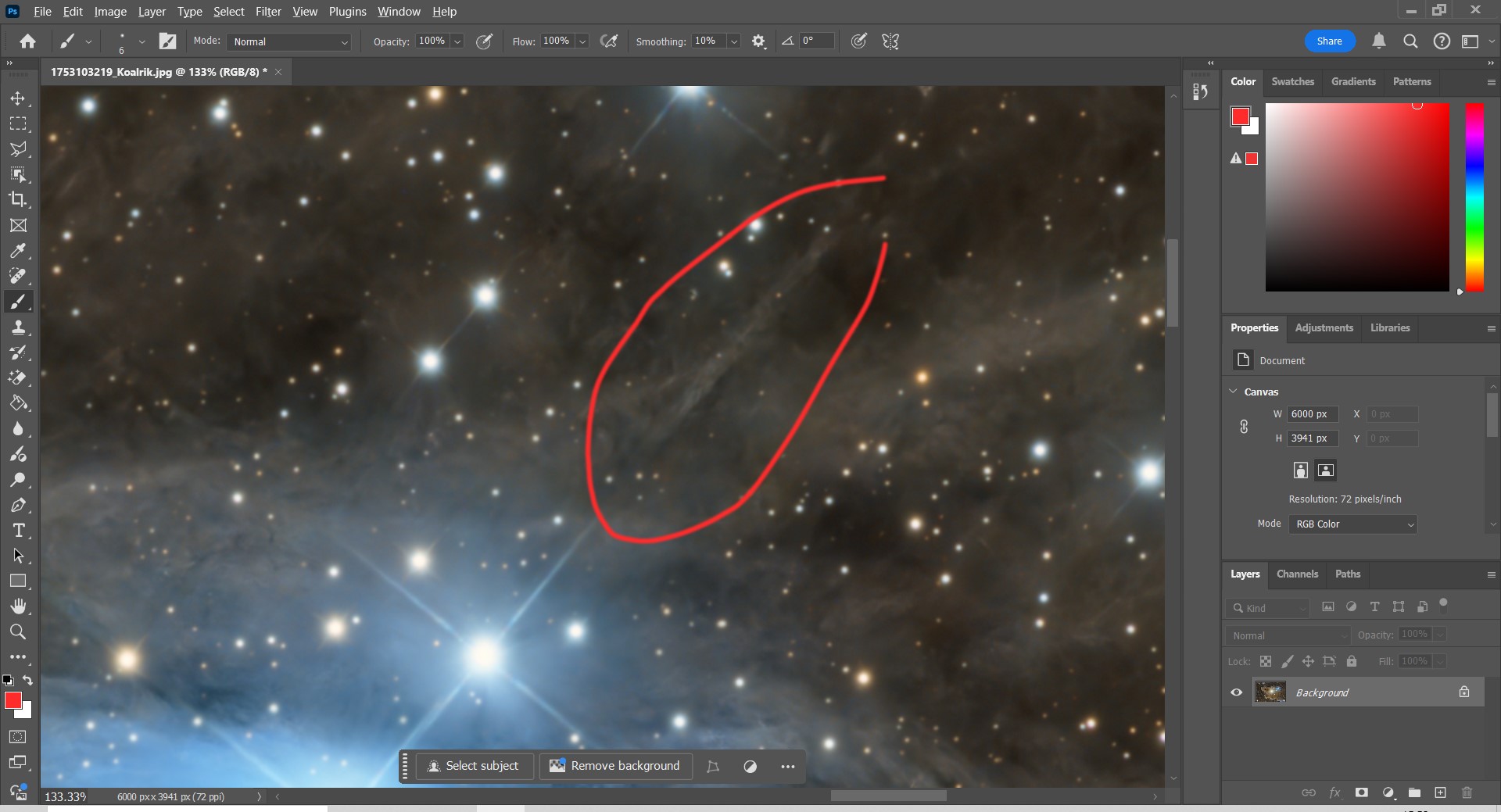Viewport: 1501px width, 812px height.
Task: Create a new layer
Action: pos(1440,792)
